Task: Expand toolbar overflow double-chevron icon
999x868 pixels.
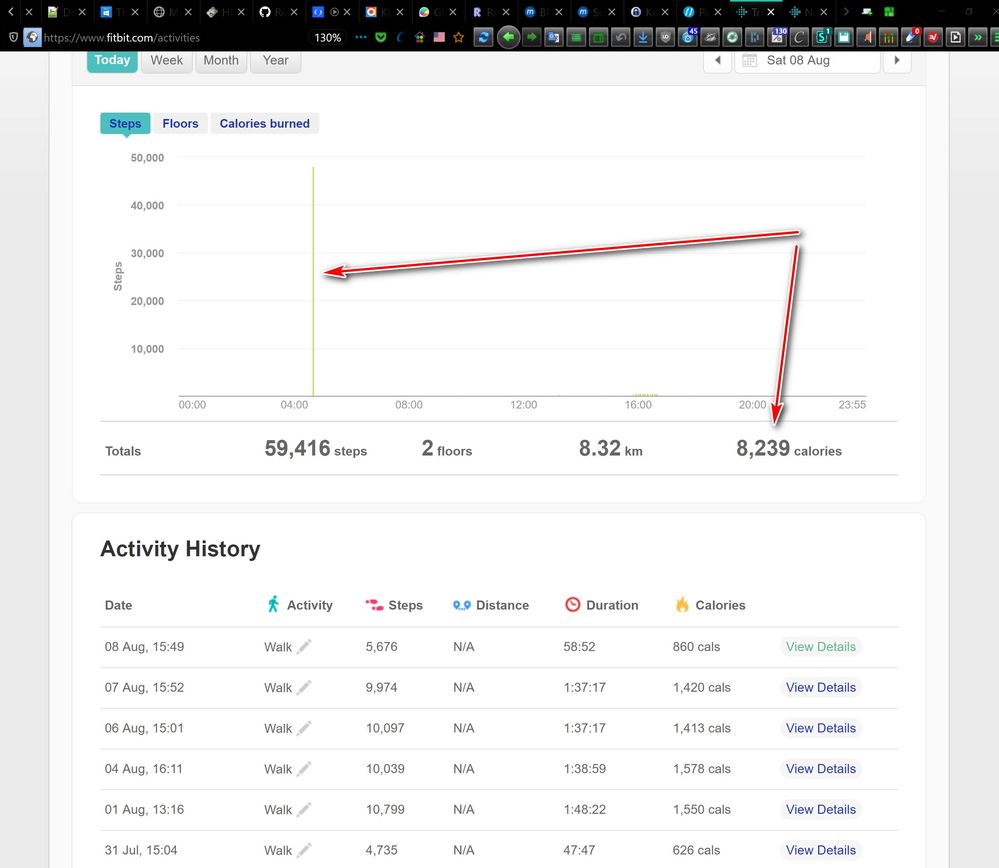Action: coord(977,38)
